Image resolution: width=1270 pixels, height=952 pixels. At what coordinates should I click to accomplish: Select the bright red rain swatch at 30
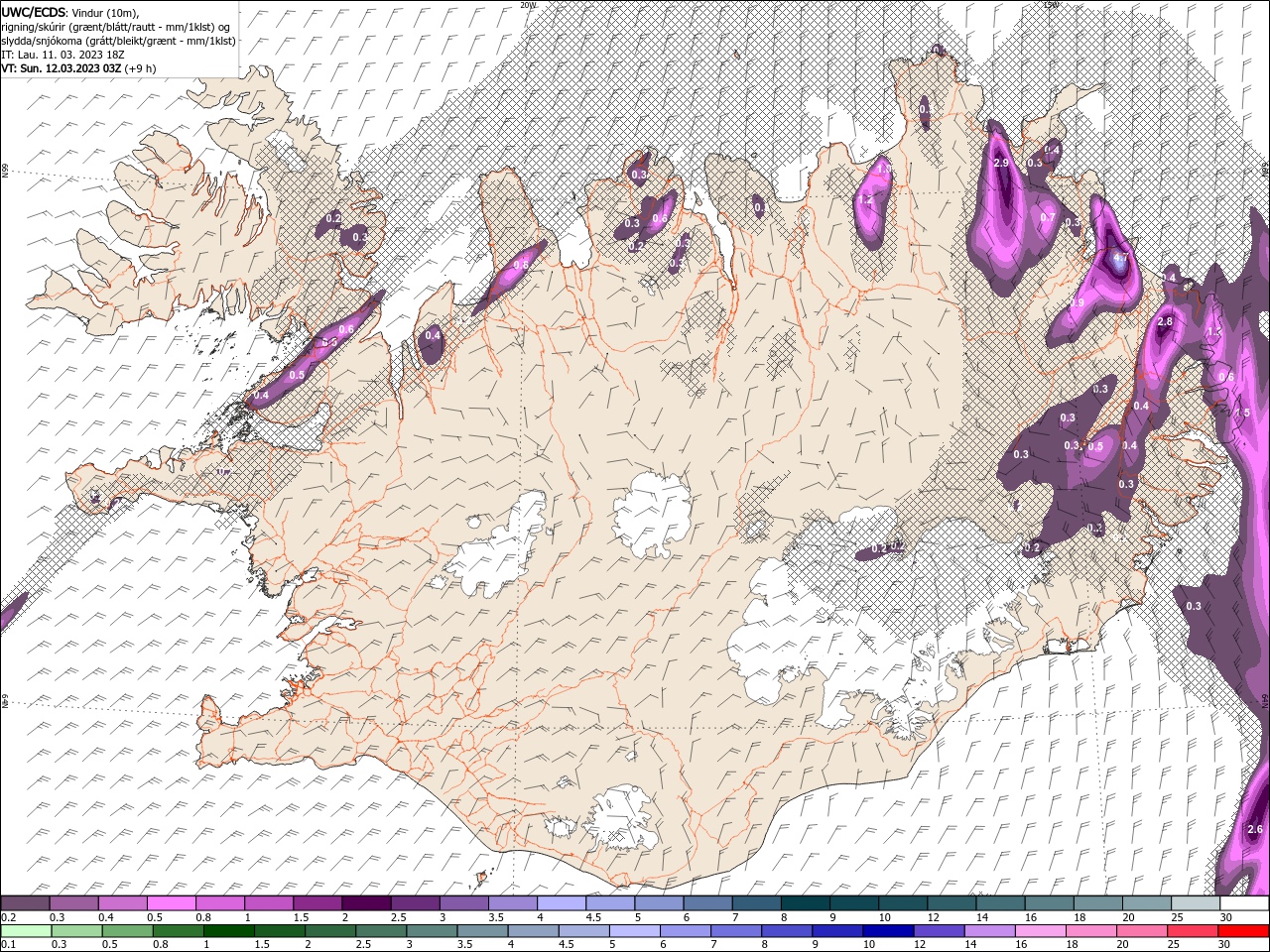pos(1242,931)
